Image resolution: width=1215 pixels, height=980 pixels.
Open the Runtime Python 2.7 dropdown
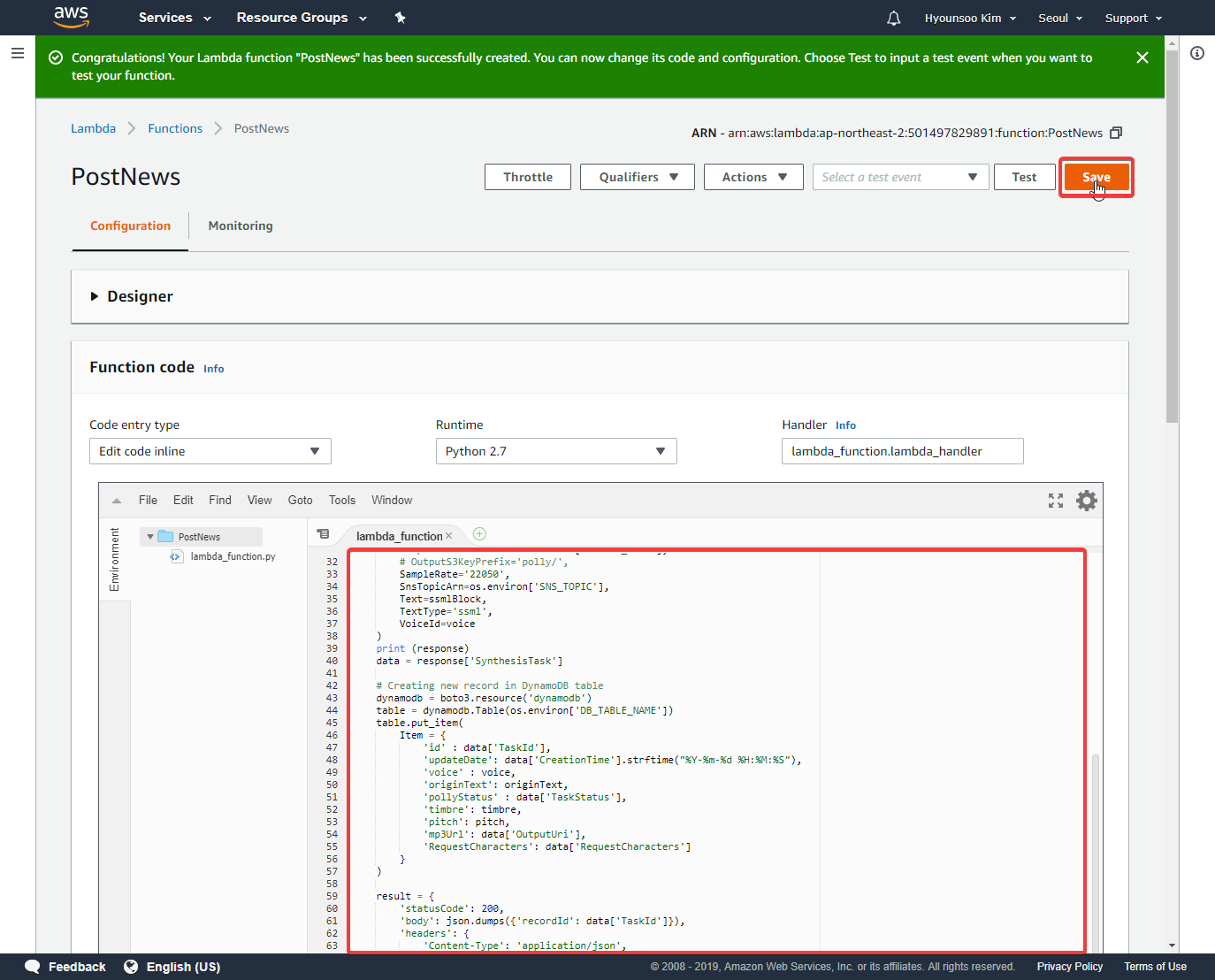pos(556,451)
